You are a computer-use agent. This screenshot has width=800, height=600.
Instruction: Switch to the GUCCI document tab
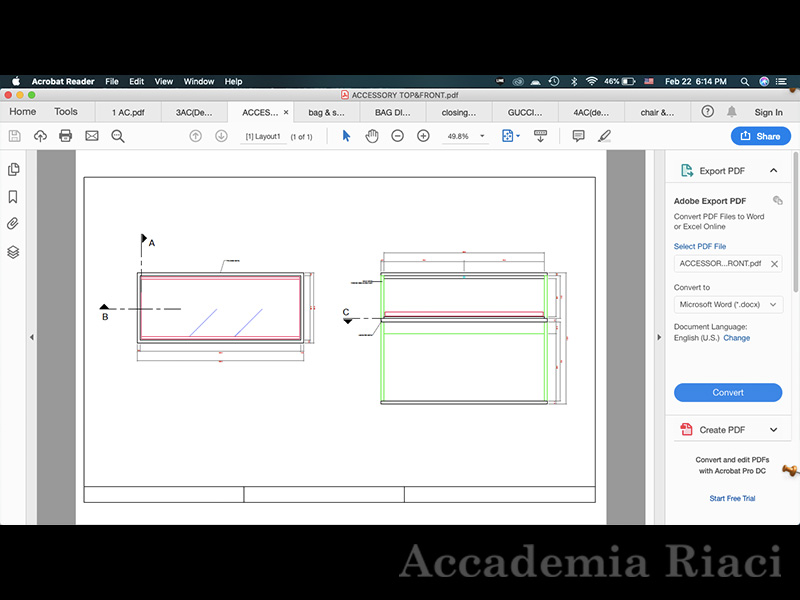click(x=525, y=112)
